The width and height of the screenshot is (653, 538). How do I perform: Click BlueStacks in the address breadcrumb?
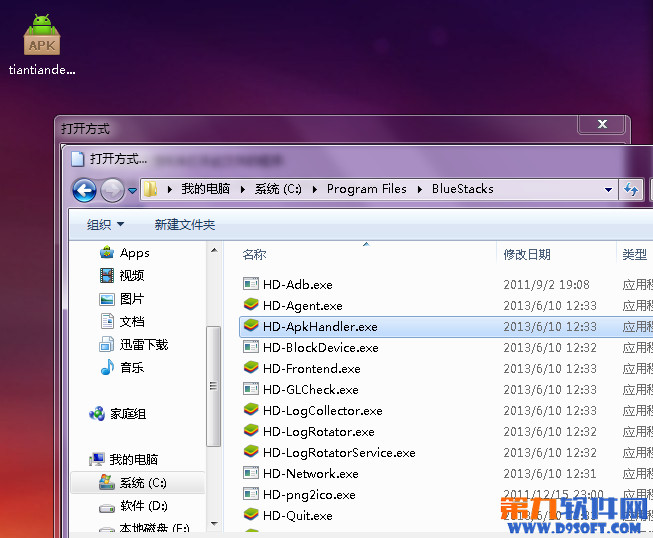coord(462,189)
